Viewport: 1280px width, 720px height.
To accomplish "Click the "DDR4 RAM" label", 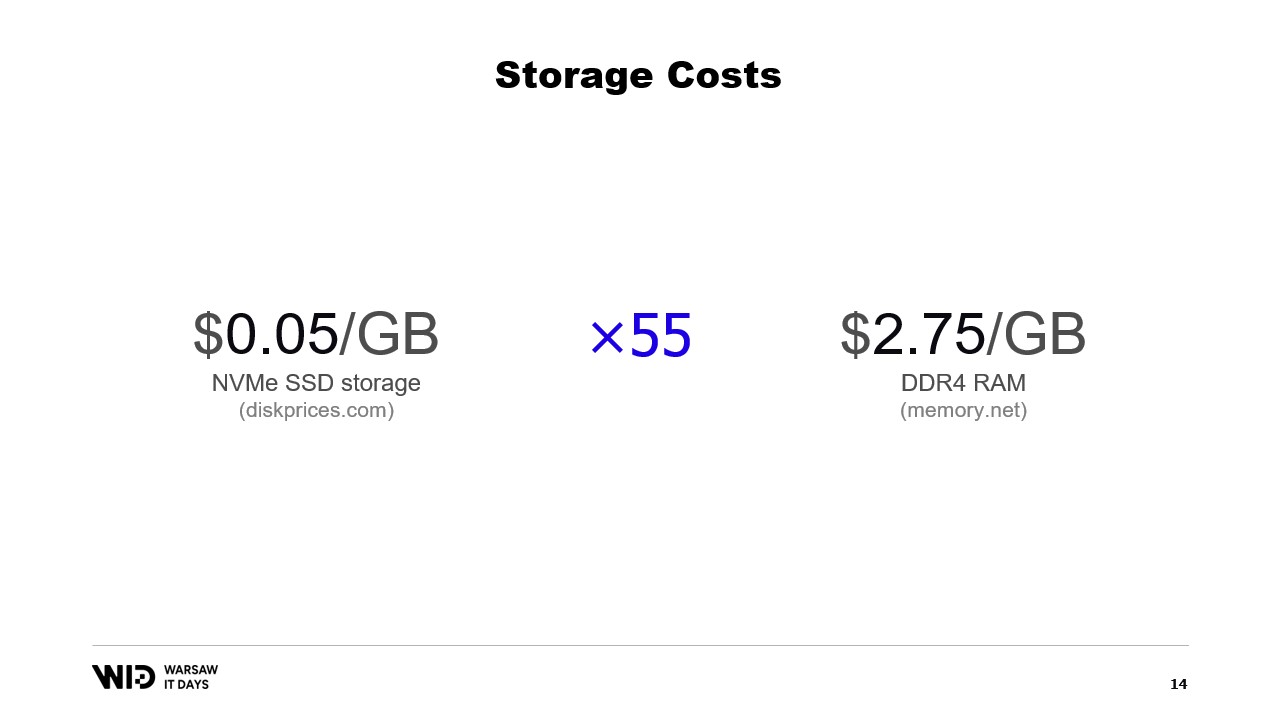I will [x=963, y=383].
